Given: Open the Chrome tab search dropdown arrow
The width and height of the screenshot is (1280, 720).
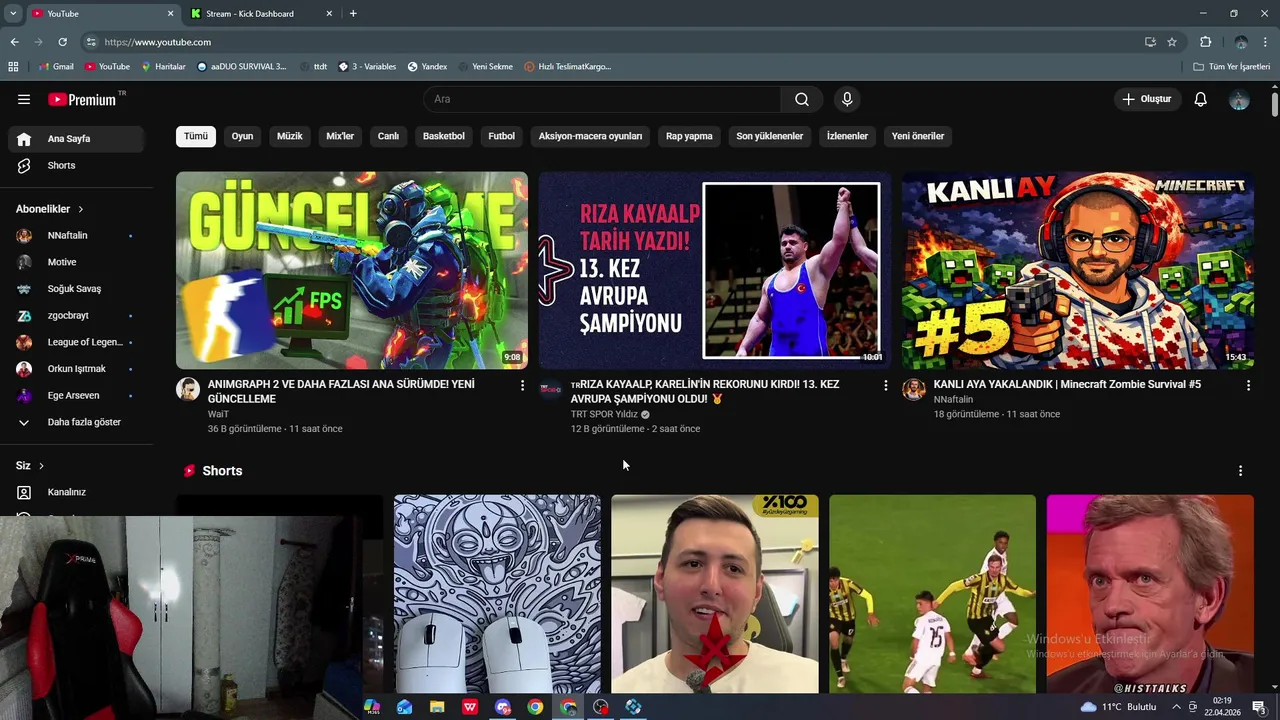Looking at the screenshot, I should [13, 14].
